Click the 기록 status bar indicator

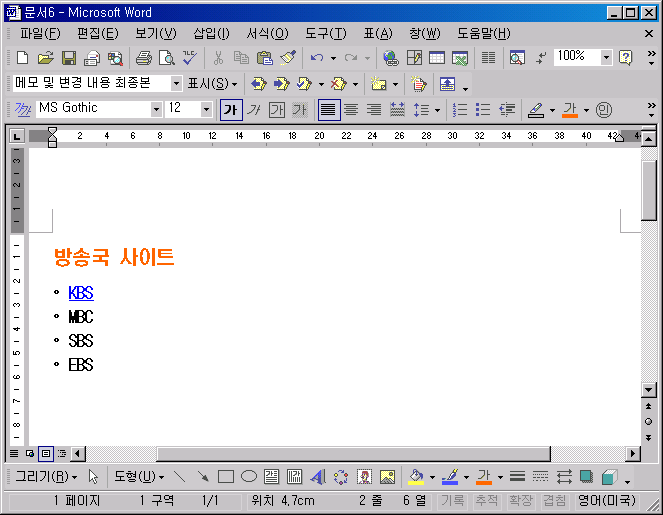[x=453, y=501]
